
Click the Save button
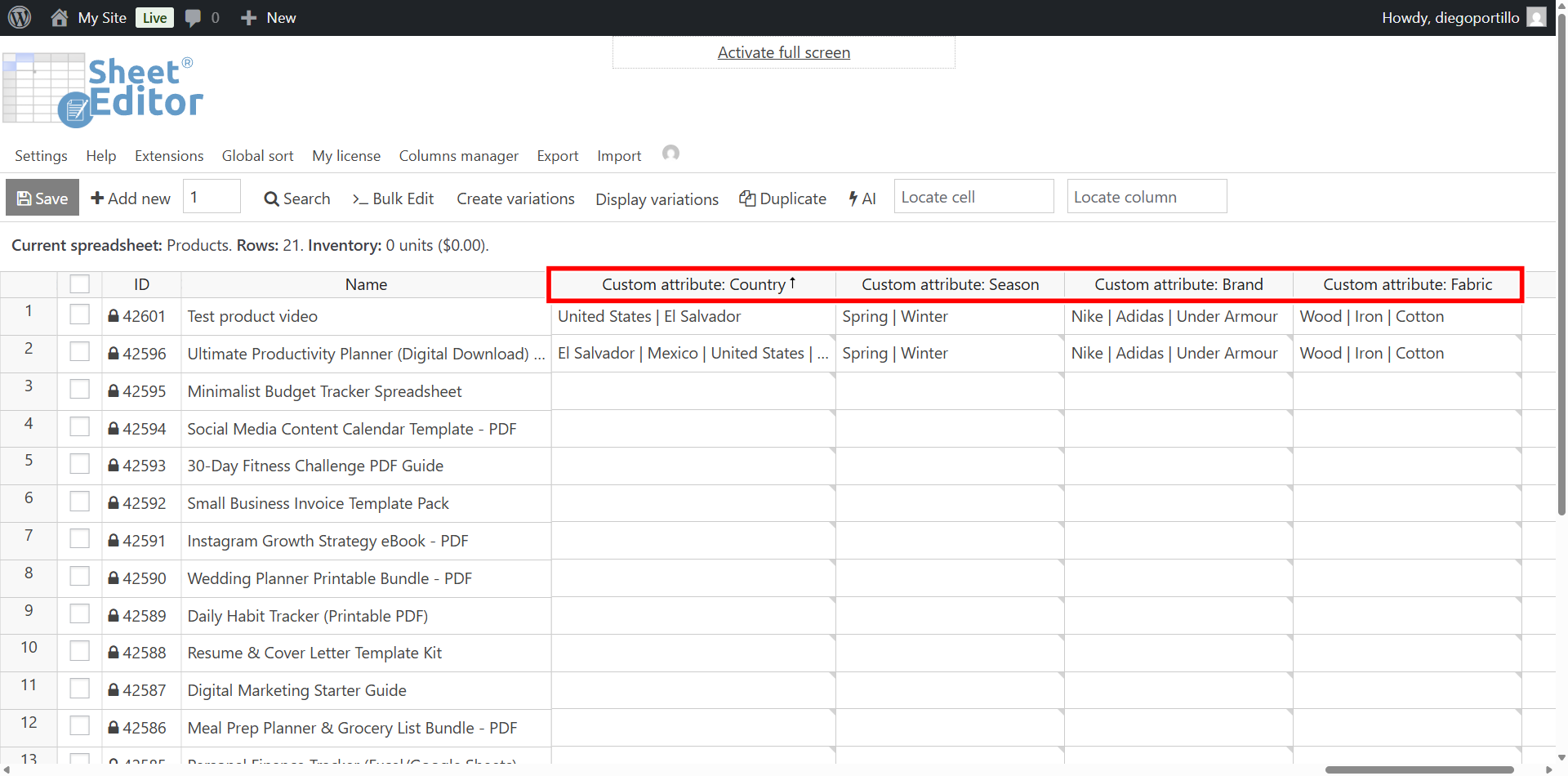pos(42,198)
